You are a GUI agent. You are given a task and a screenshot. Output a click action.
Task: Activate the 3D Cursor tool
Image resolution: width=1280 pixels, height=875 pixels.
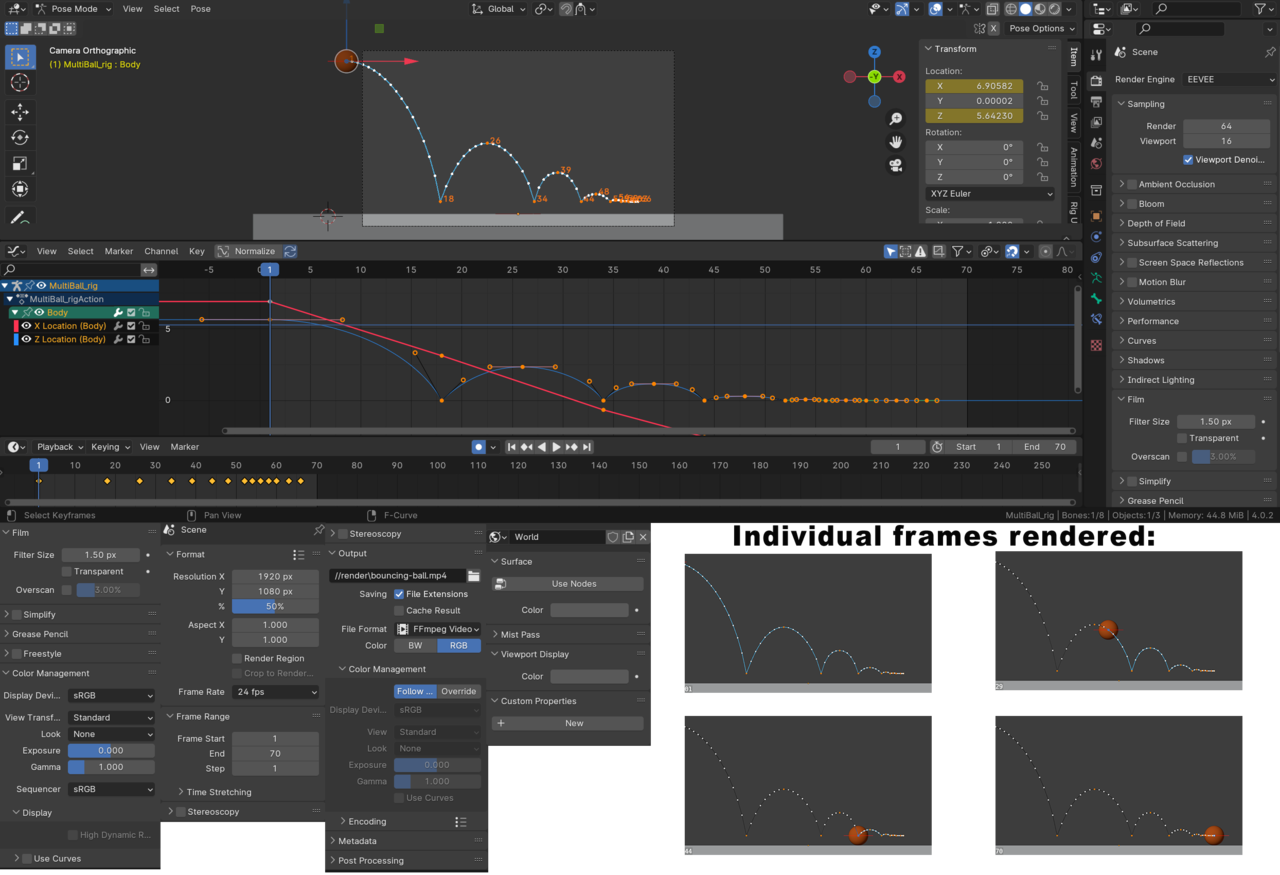click(20, 83)
